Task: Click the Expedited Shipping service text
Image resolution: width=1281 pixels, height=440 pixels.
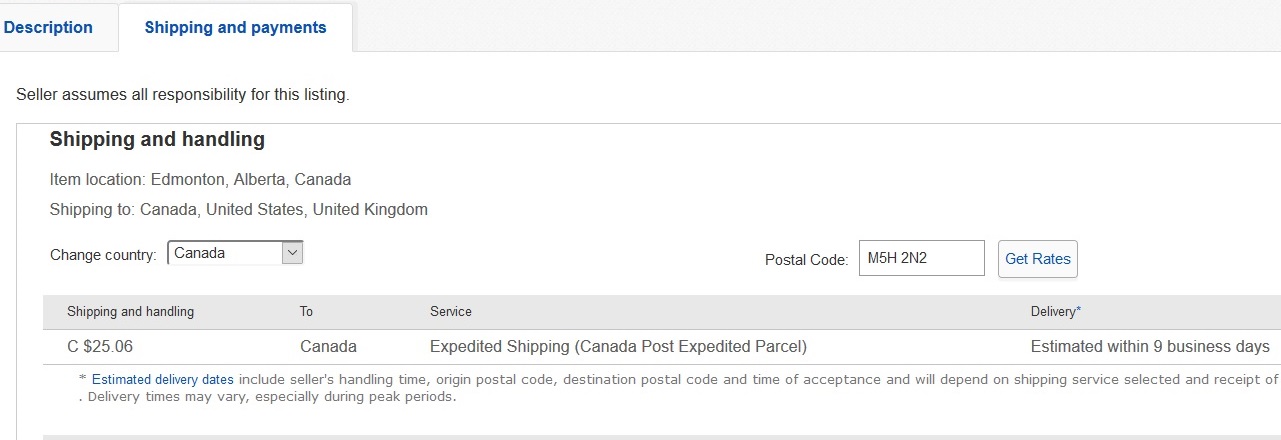Action: click(x=617, y=347)
